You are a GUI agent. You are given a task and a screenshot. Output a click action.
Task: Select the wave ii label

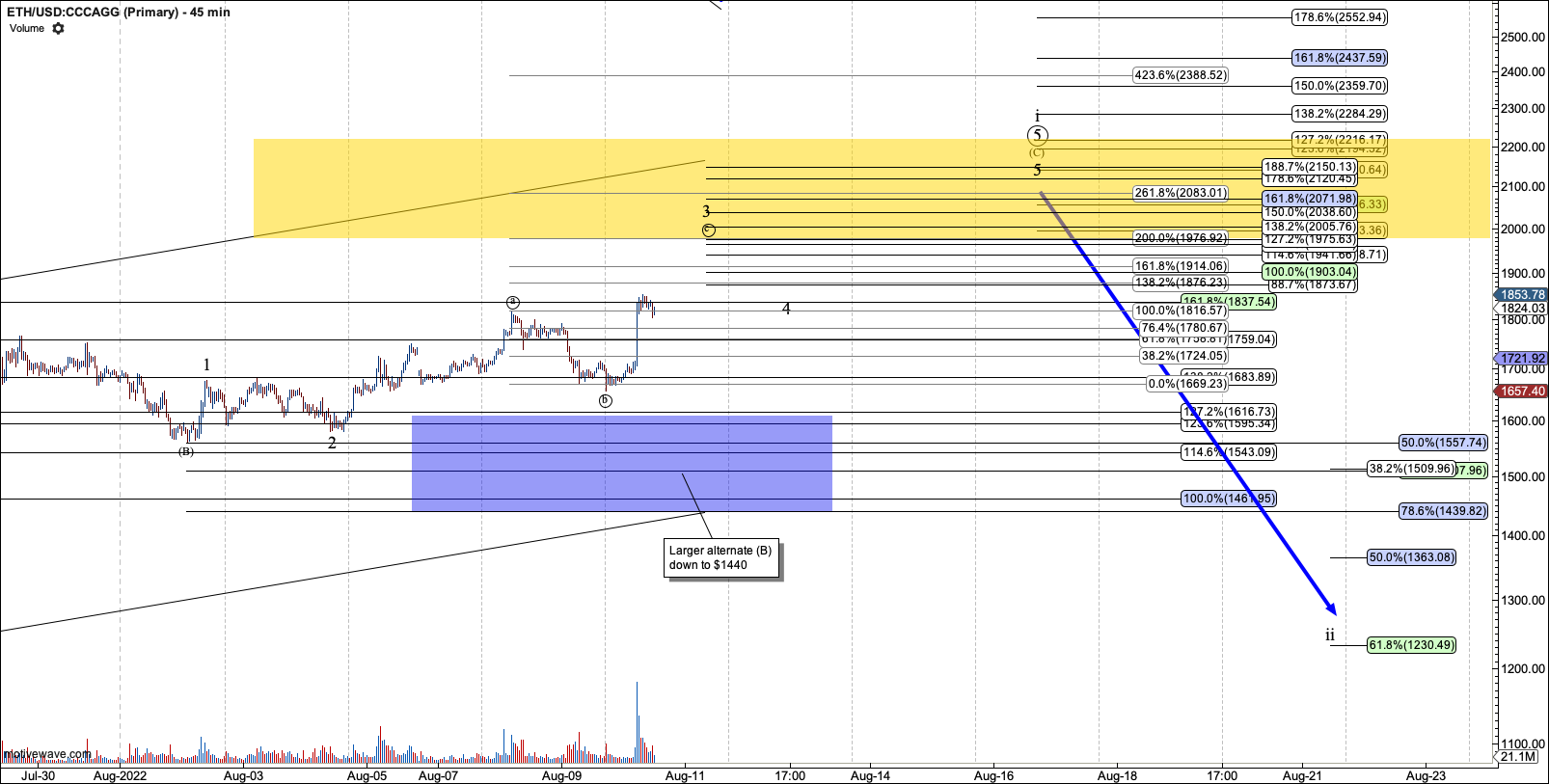point(1330,635)
